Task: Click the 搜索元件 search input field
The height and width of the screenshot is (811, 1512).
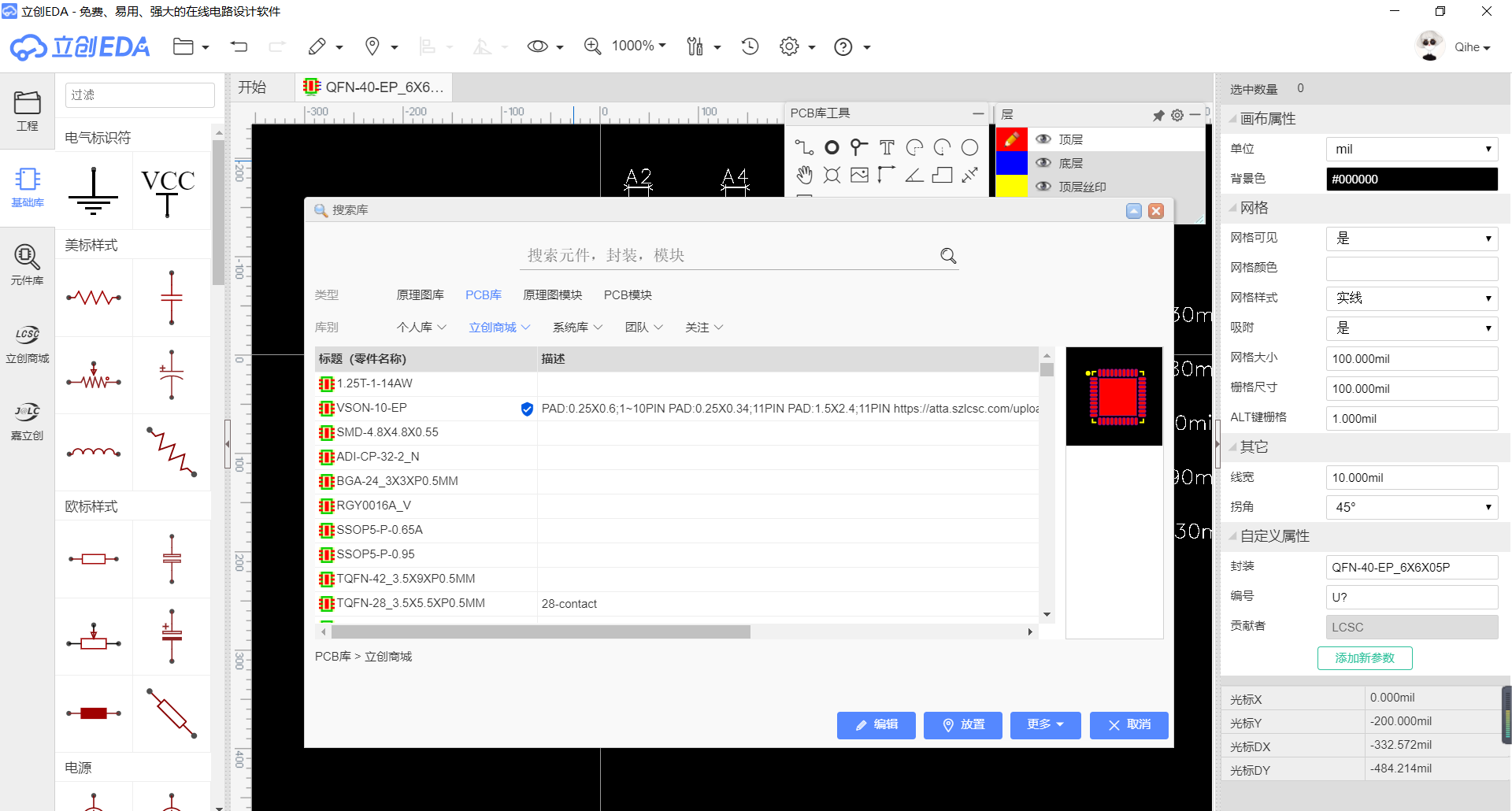Action: point(728,255)
